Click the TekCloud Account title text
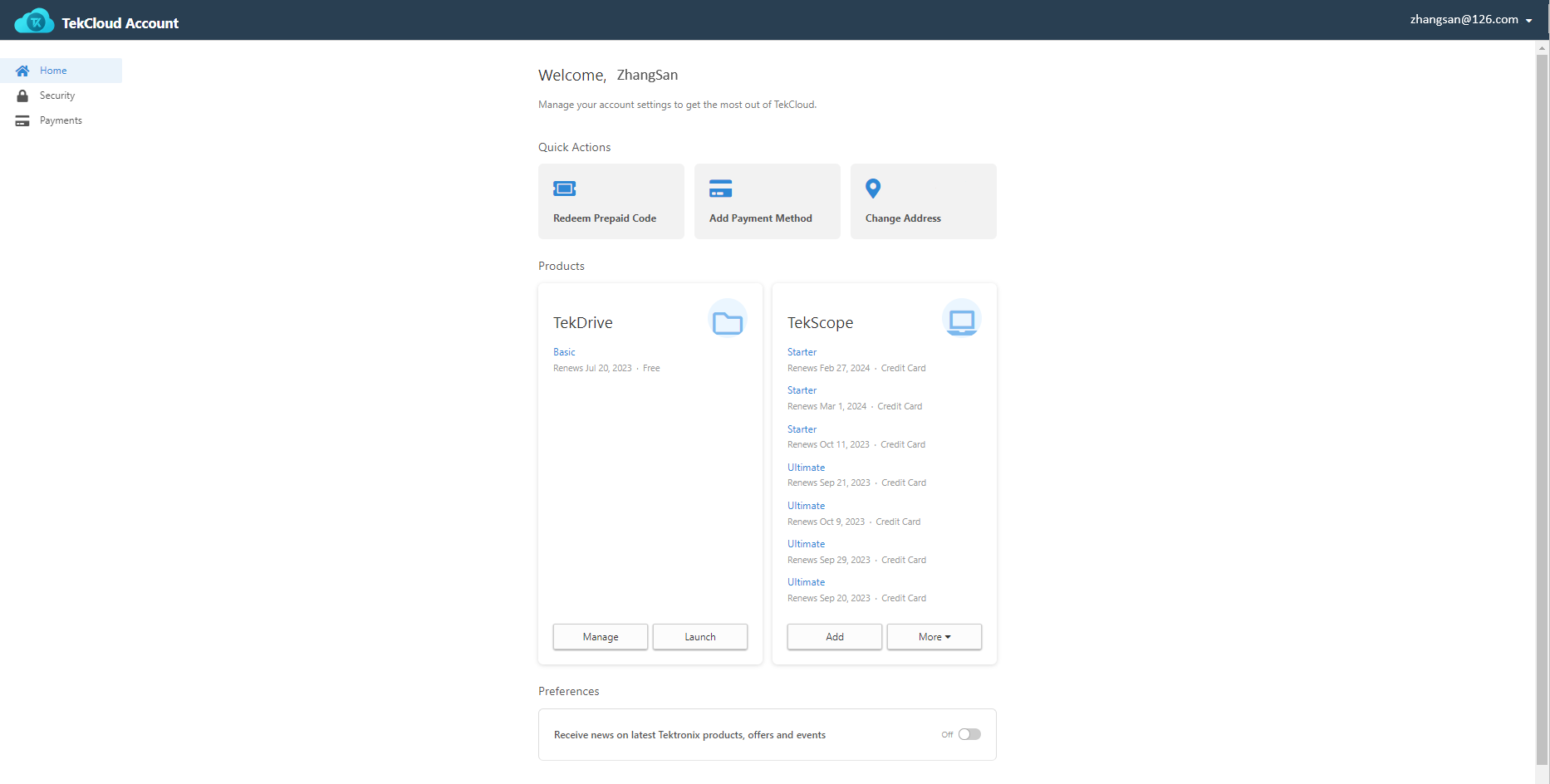 120,23
